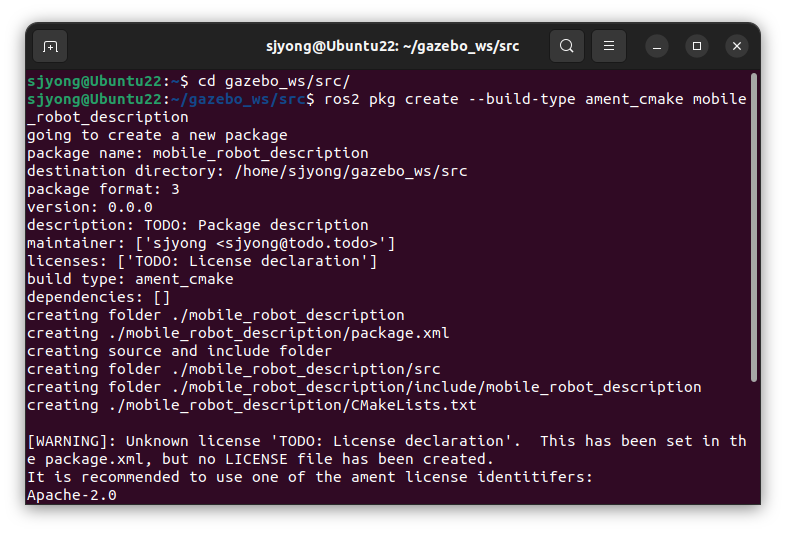
Task: Open a new terminal tab
Action: [x=50, y=47]
